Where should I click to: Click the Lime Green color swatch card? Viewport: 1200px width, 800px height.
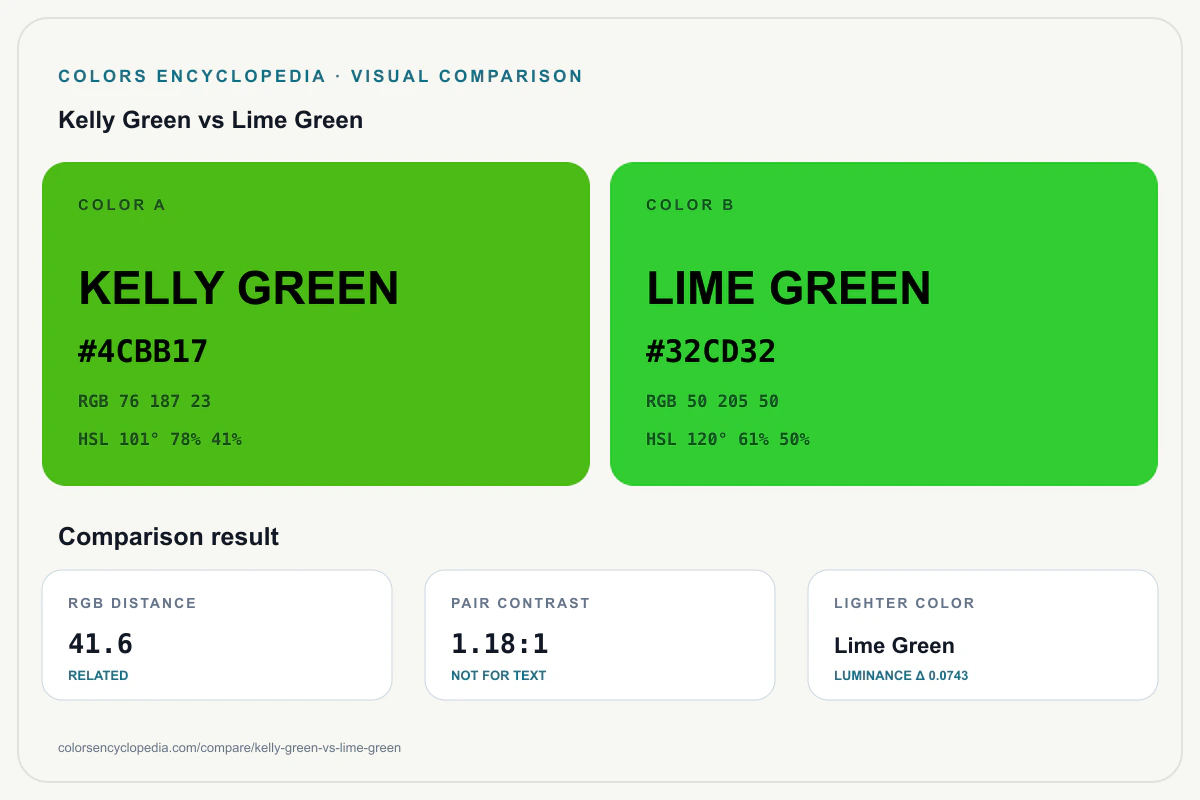click(x=884, y=324)
